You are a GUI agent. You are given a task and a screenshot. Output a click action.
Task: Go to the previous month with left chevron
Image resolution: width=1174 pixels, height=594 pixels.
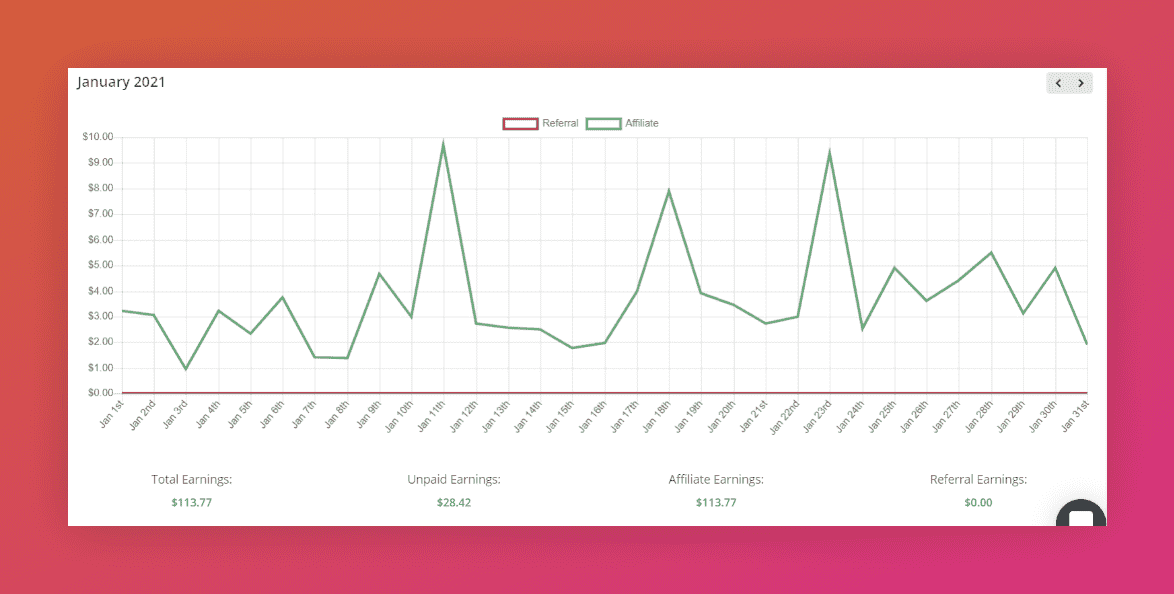coord(1058,83)
